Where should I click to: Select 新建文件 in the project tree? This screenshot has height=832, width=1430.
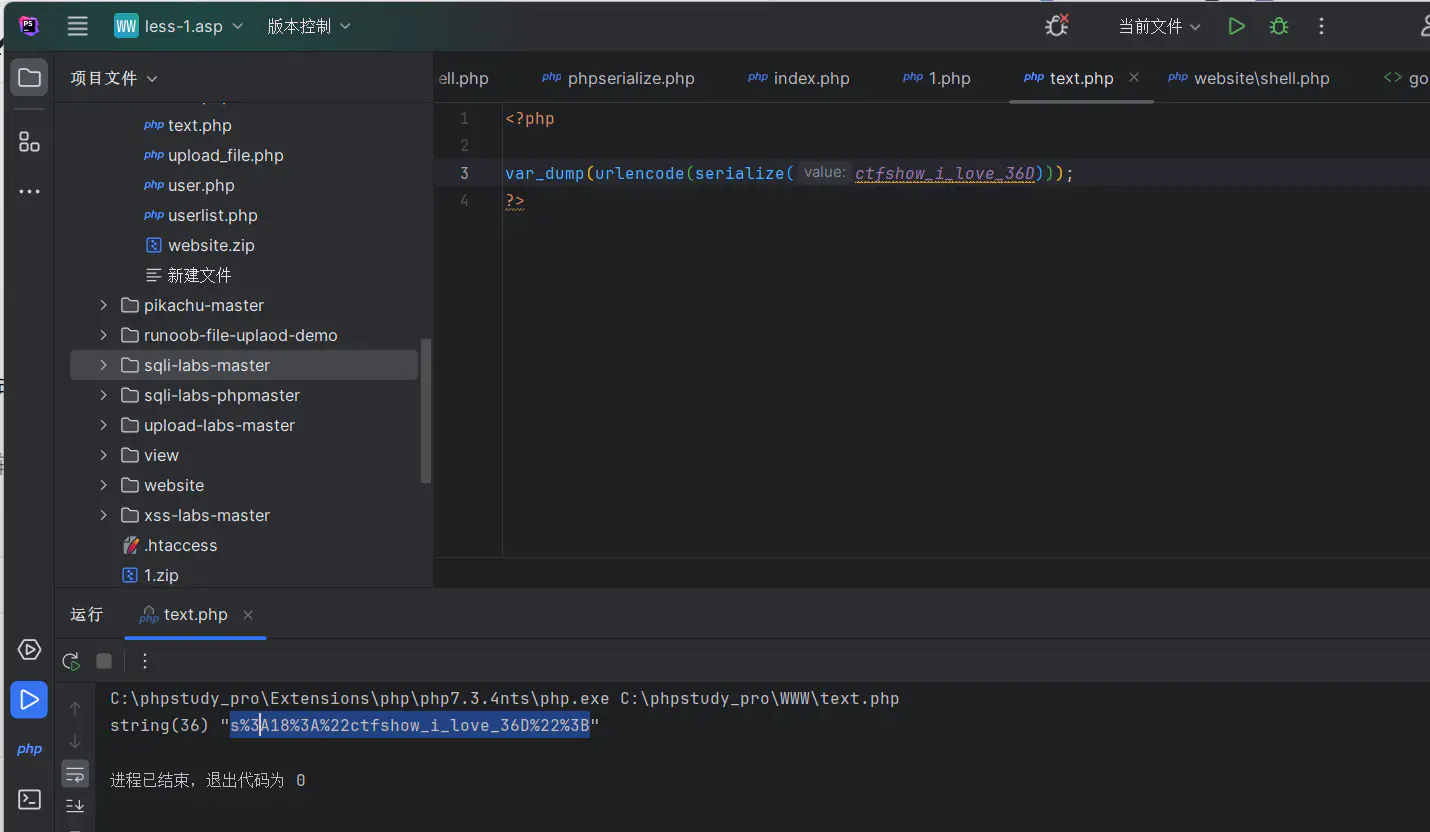pyautogui.click(x=189, y=275)
